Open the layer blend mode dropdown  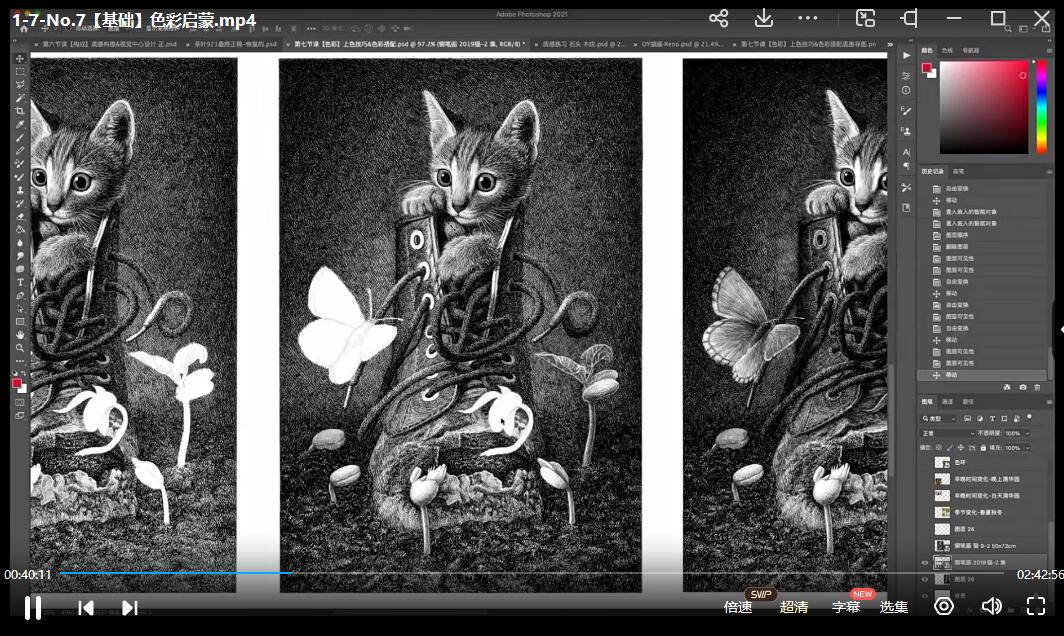coord(947,433)
